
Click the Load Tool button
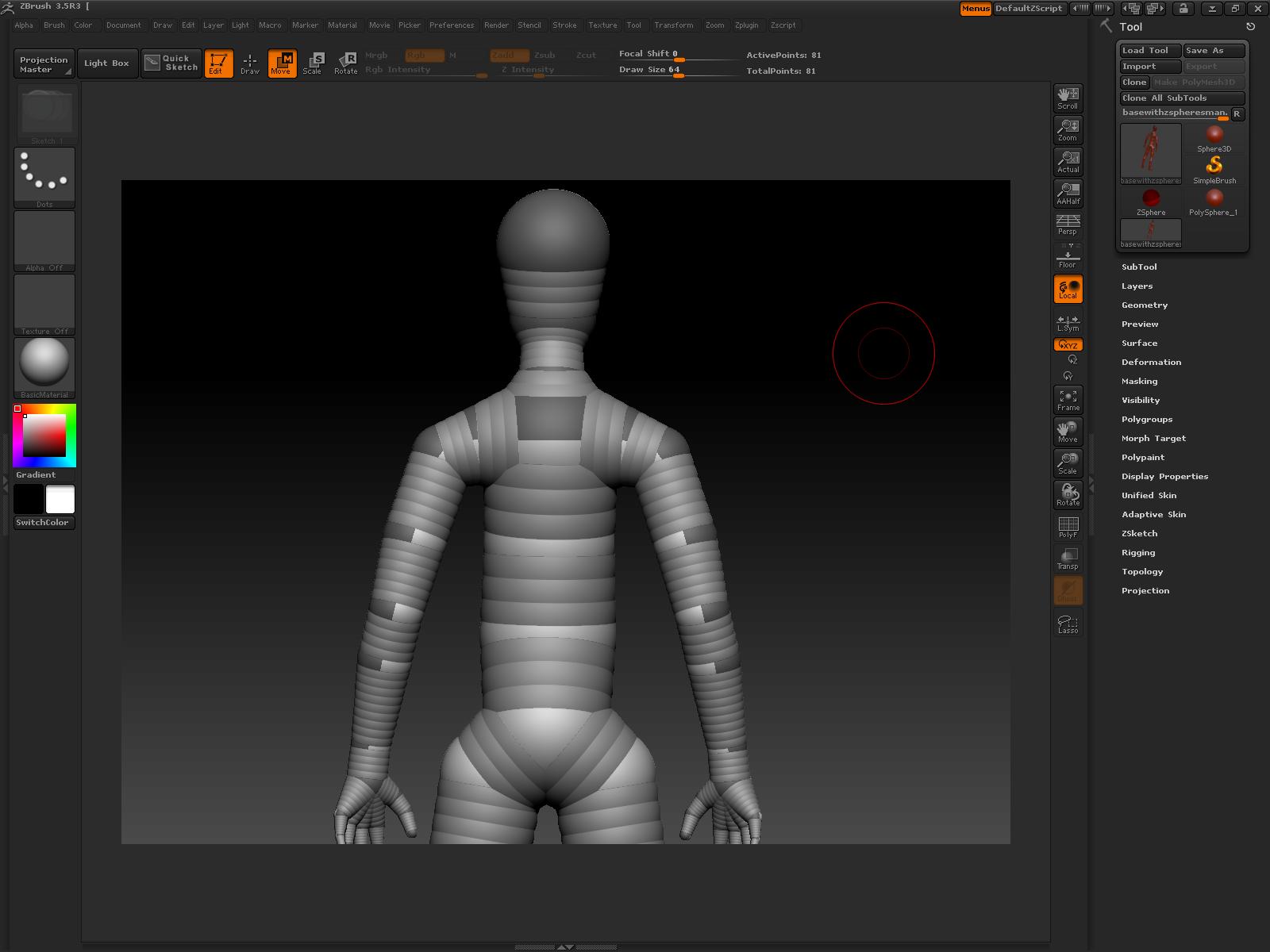click(1149, 51)
